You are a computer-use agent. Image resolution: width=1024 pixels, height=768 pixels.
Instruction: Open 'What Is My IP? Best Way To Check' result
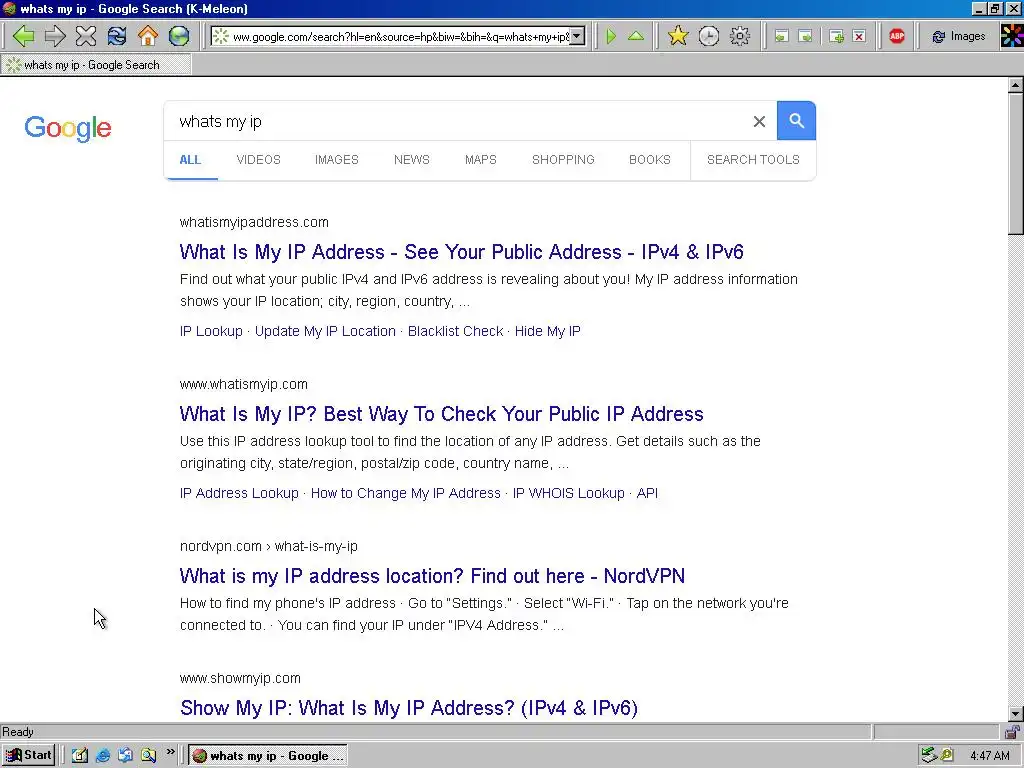click(x=441, y=414)
